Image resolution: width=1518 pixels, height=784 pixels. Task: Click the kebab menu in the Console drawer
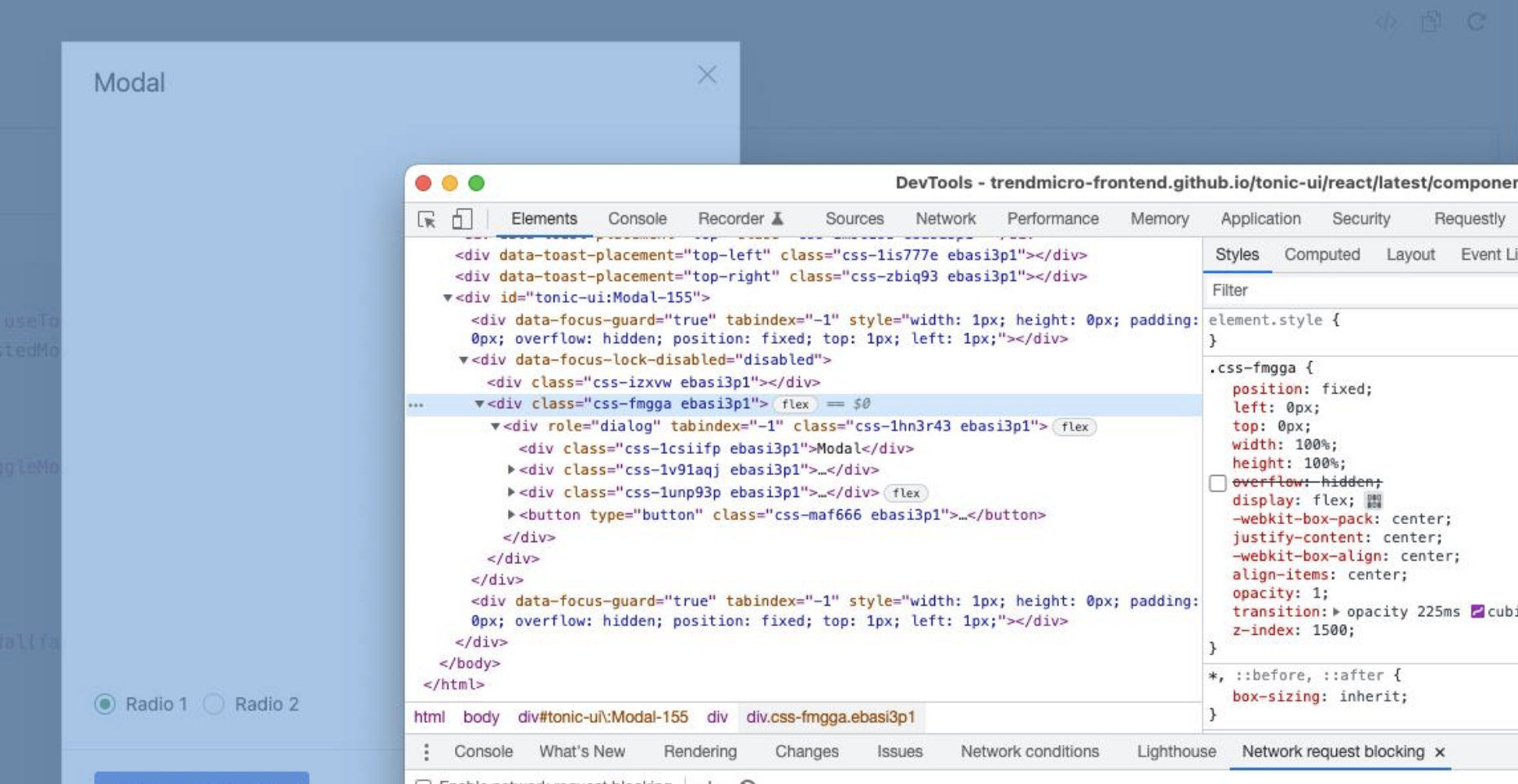tap(427, 751)
